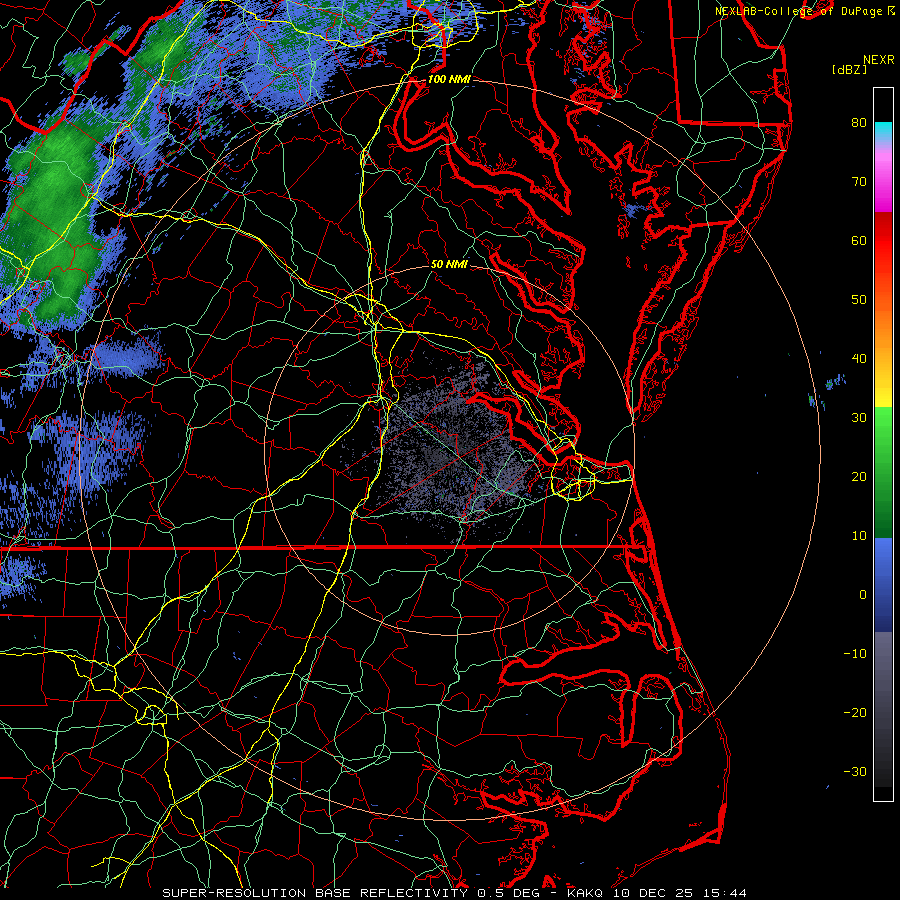The image size is (900, 900).
Task: Click the -30 value on the dBZ scale
Action: point(855,772)
